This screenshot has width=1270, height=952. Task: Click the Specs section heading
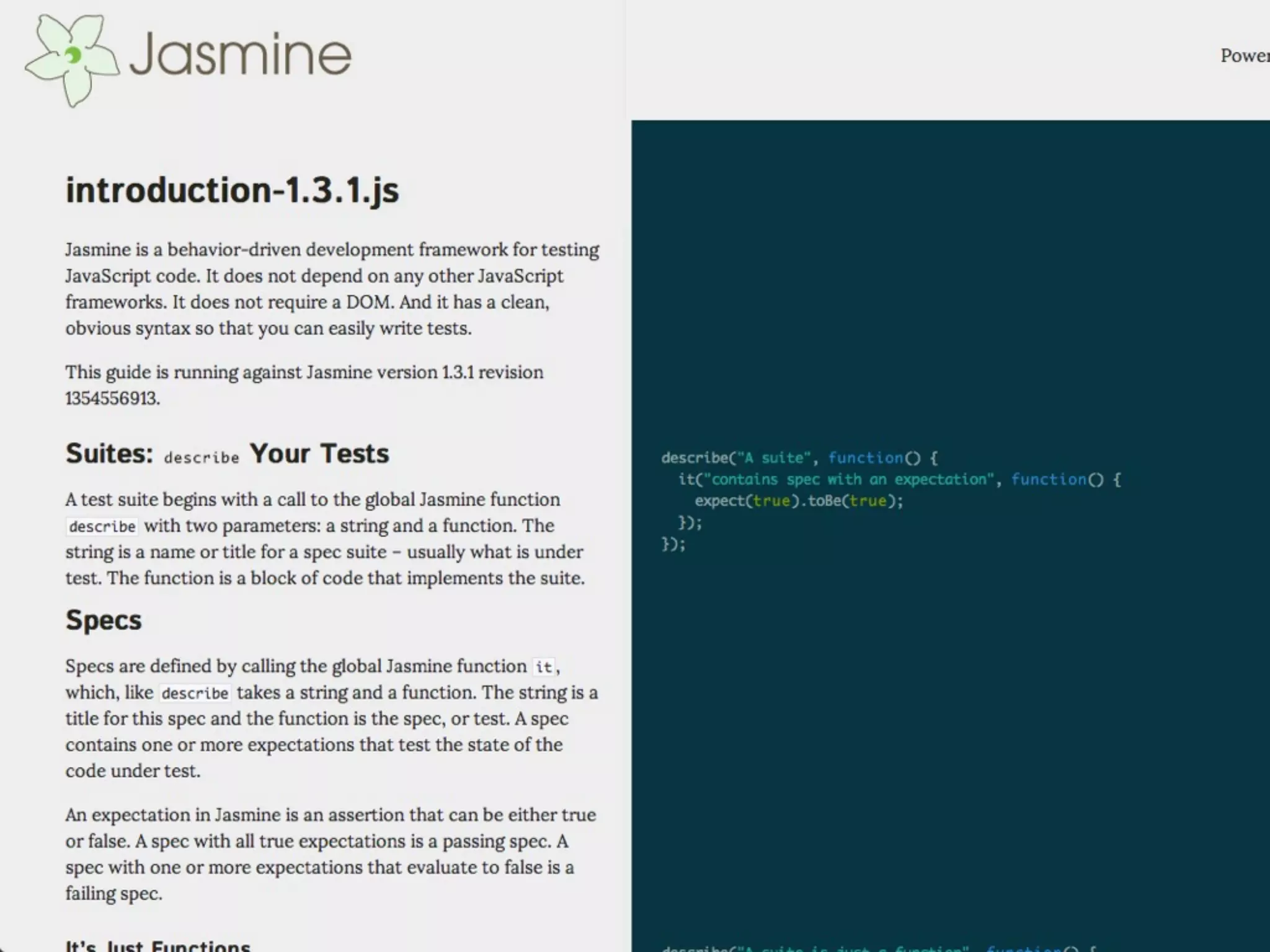[x=104, y=620]
